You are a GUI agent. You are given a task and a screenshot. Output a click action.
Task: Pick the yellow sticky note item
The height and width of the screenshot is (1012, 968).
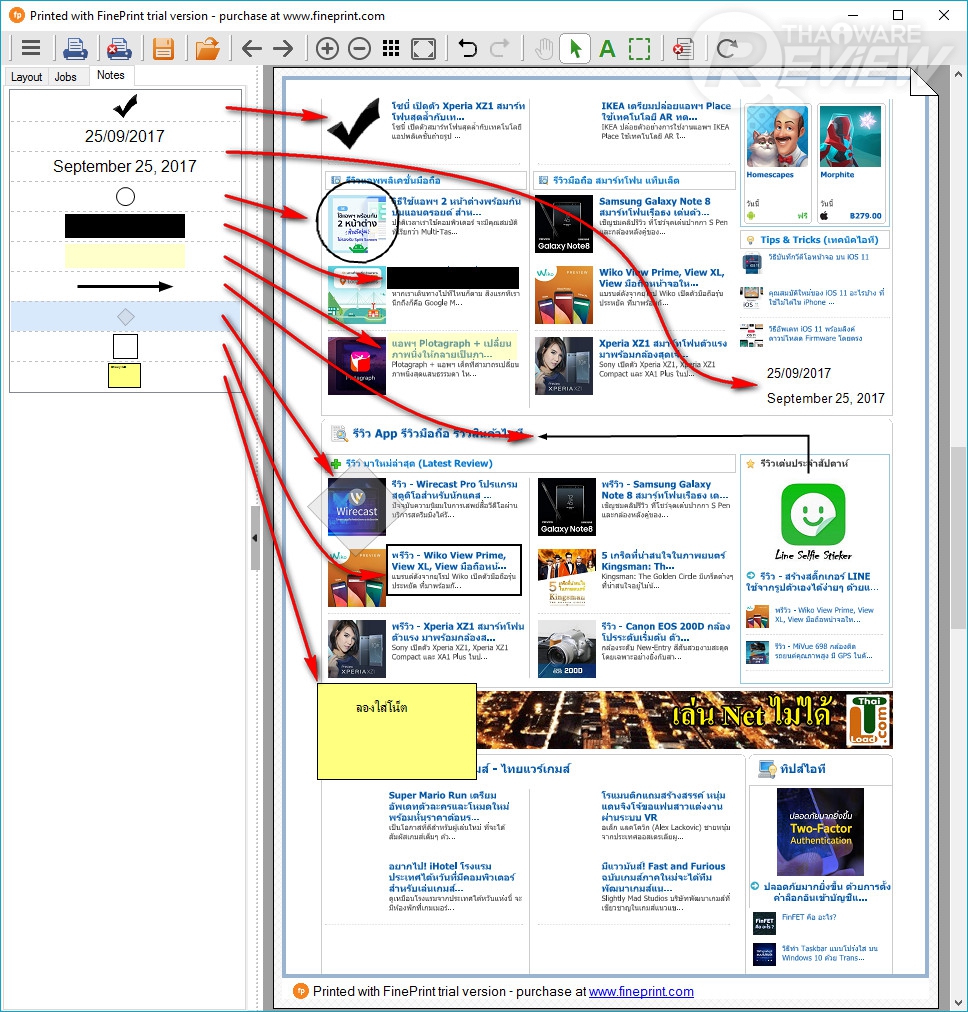coord(125,376)
